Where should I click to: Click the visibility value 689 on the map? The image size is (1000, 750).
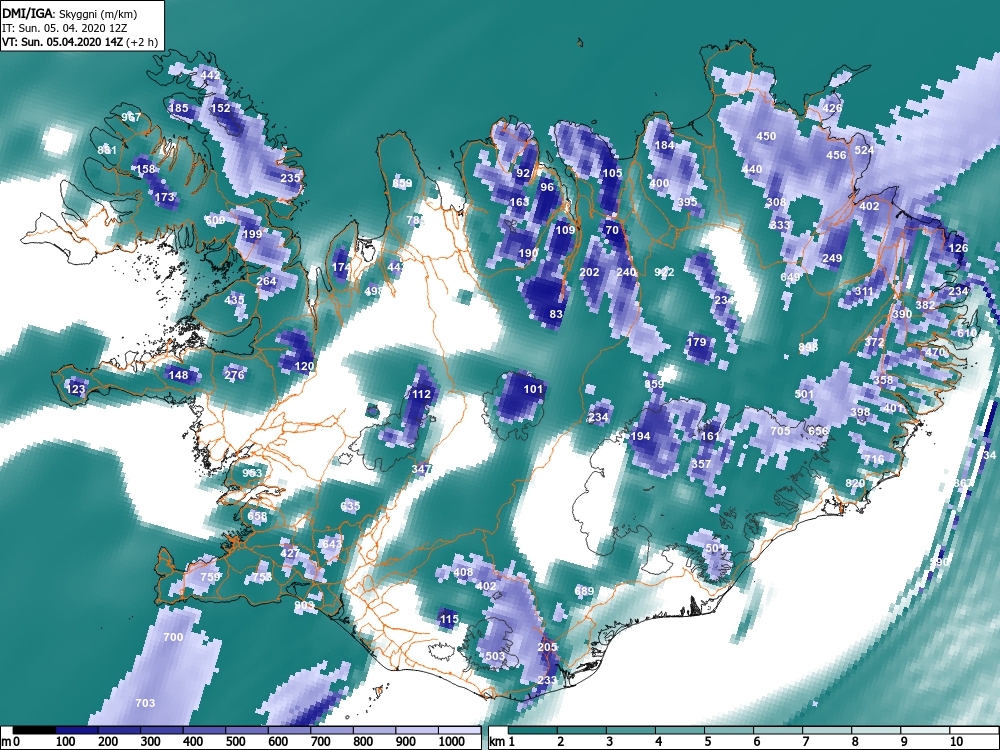coord(584,591)
